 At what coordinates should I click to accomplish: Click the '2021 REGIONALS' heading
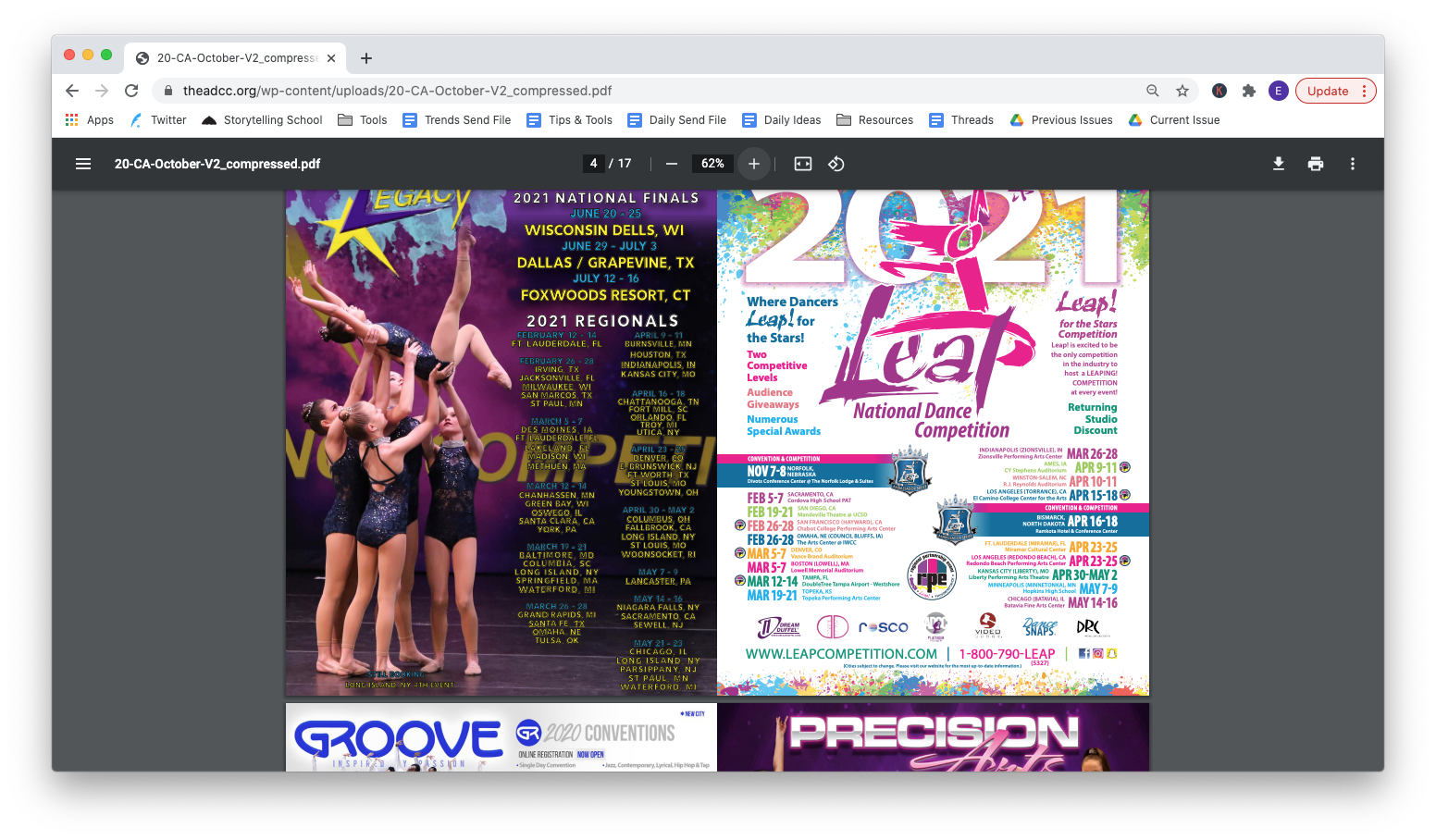coord(602,321)
